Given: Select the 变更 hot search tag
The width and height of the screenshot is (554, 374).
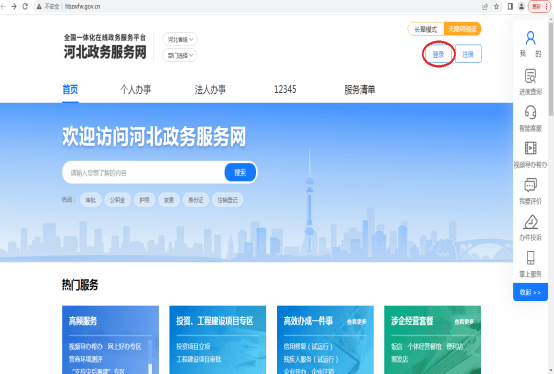Looking at the screenshot, I should point(169,200).
